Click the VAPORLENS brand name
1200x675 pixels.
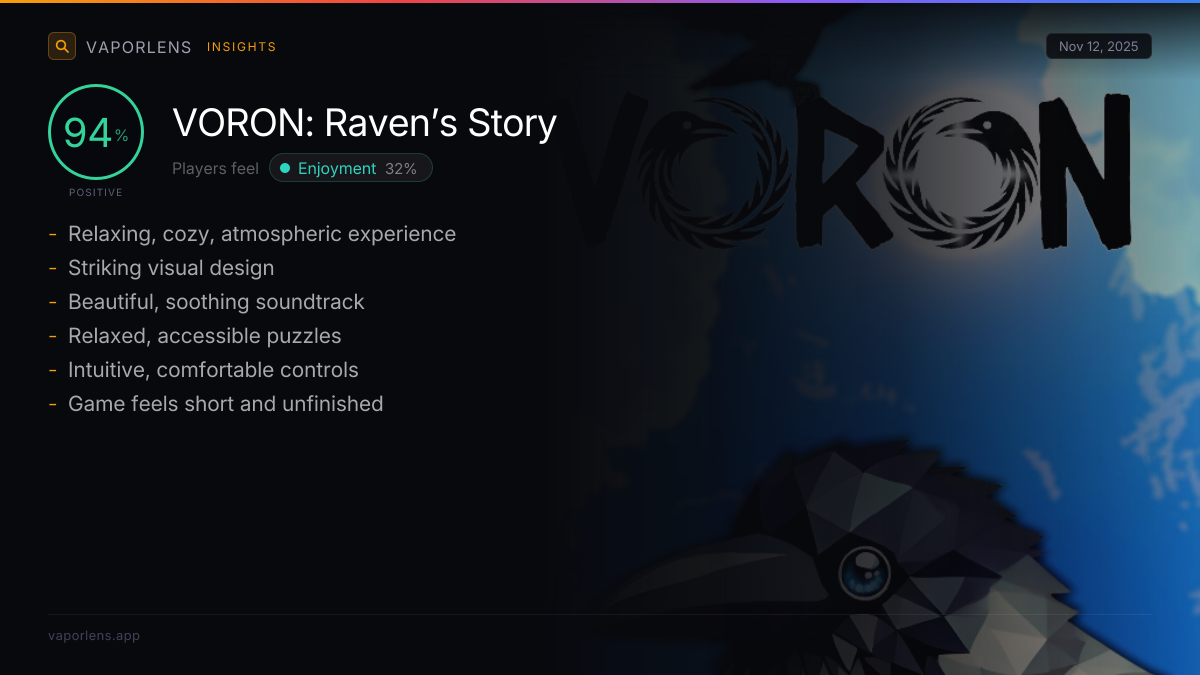click(139, 47)
